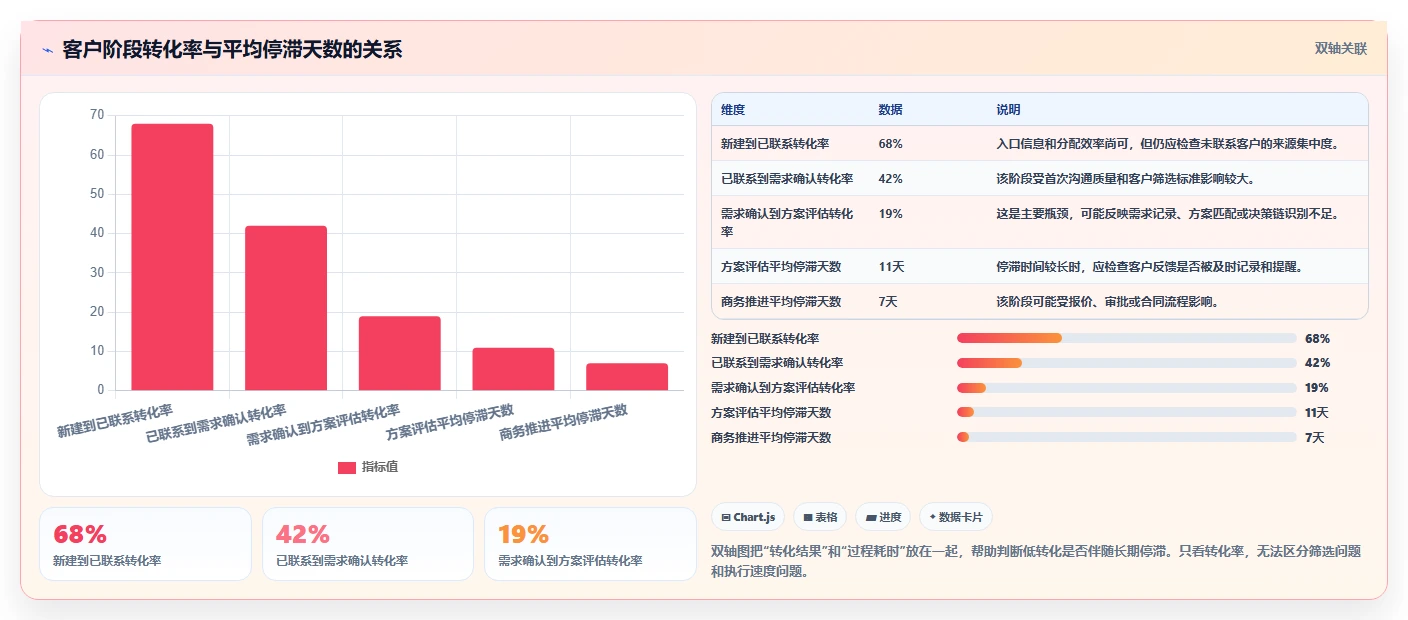Click the 商务推进平均停滞天数 progress bar
Viewport: 1408px width, 620px height.
tap(1126, 437)
